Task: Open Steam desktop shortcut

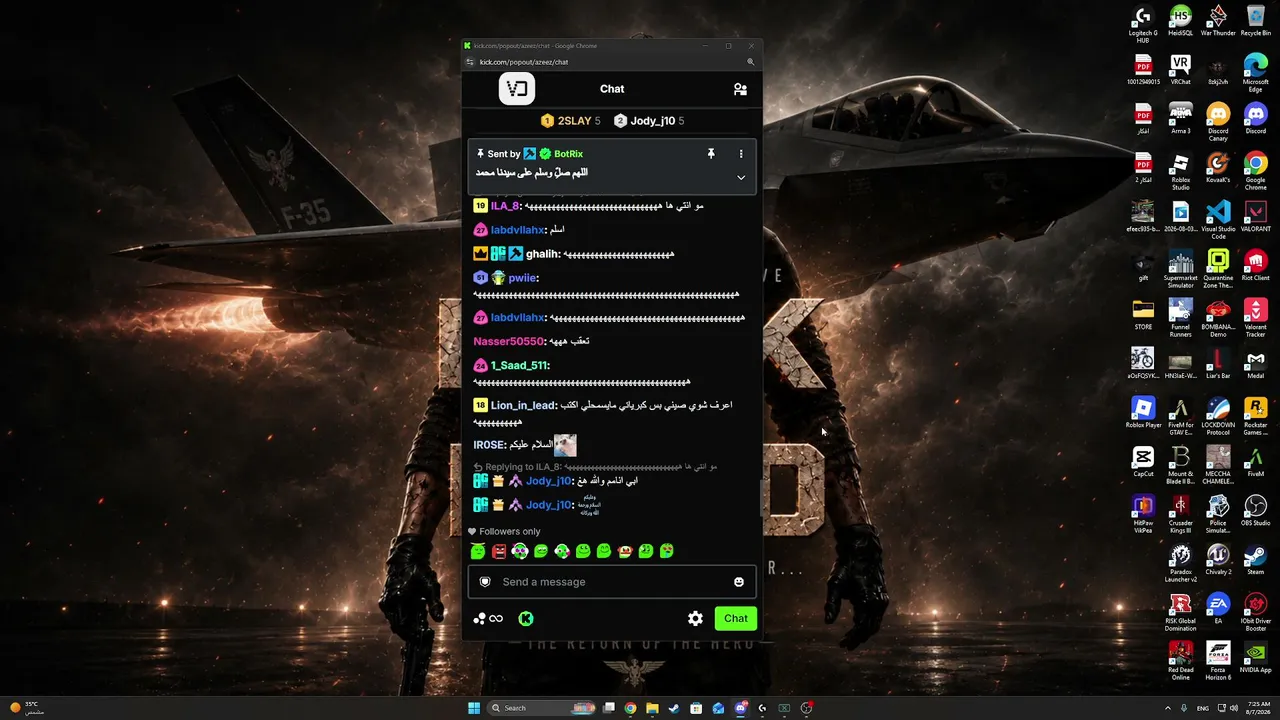Action: [1256, 561]
